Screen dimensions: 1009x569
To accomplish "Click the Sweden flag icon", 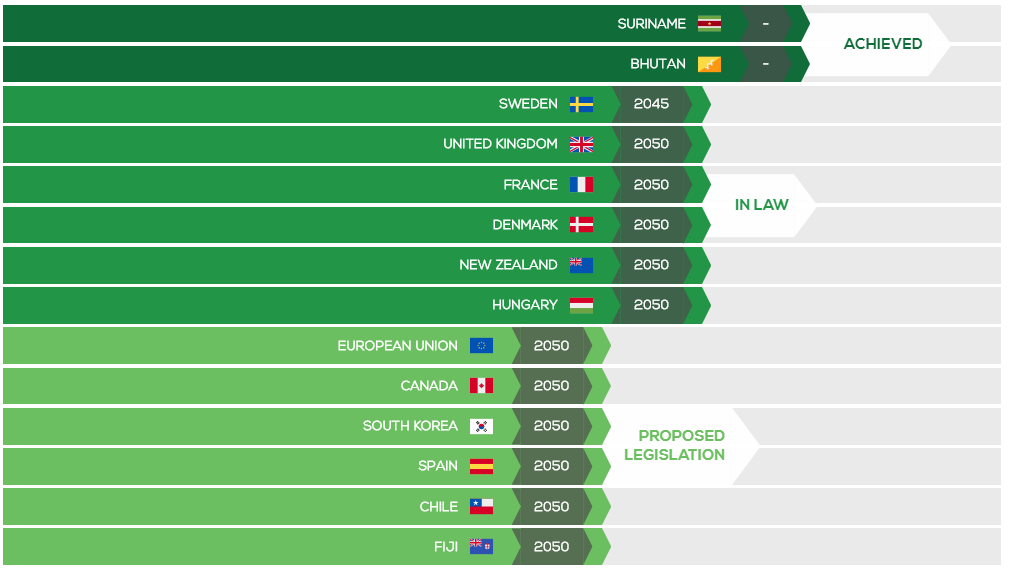I will (581, 104).
